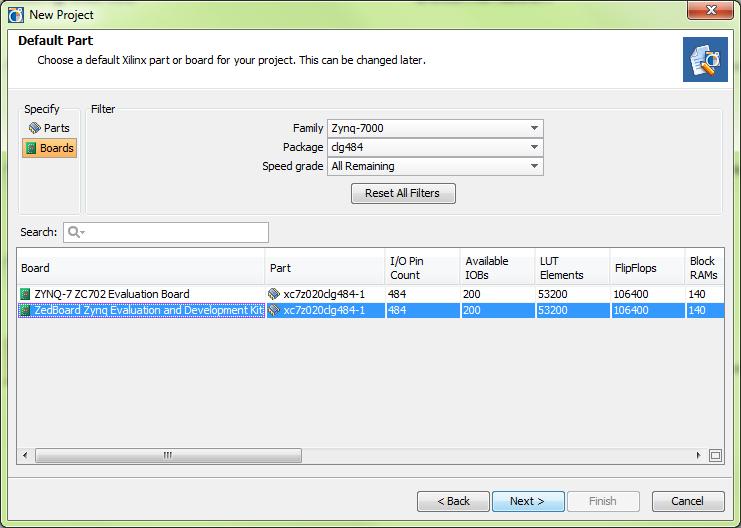Image resolution: width=741 pixels, height=528 pixels.
Task: Sort by the Board column header
Action: point(141,268)
